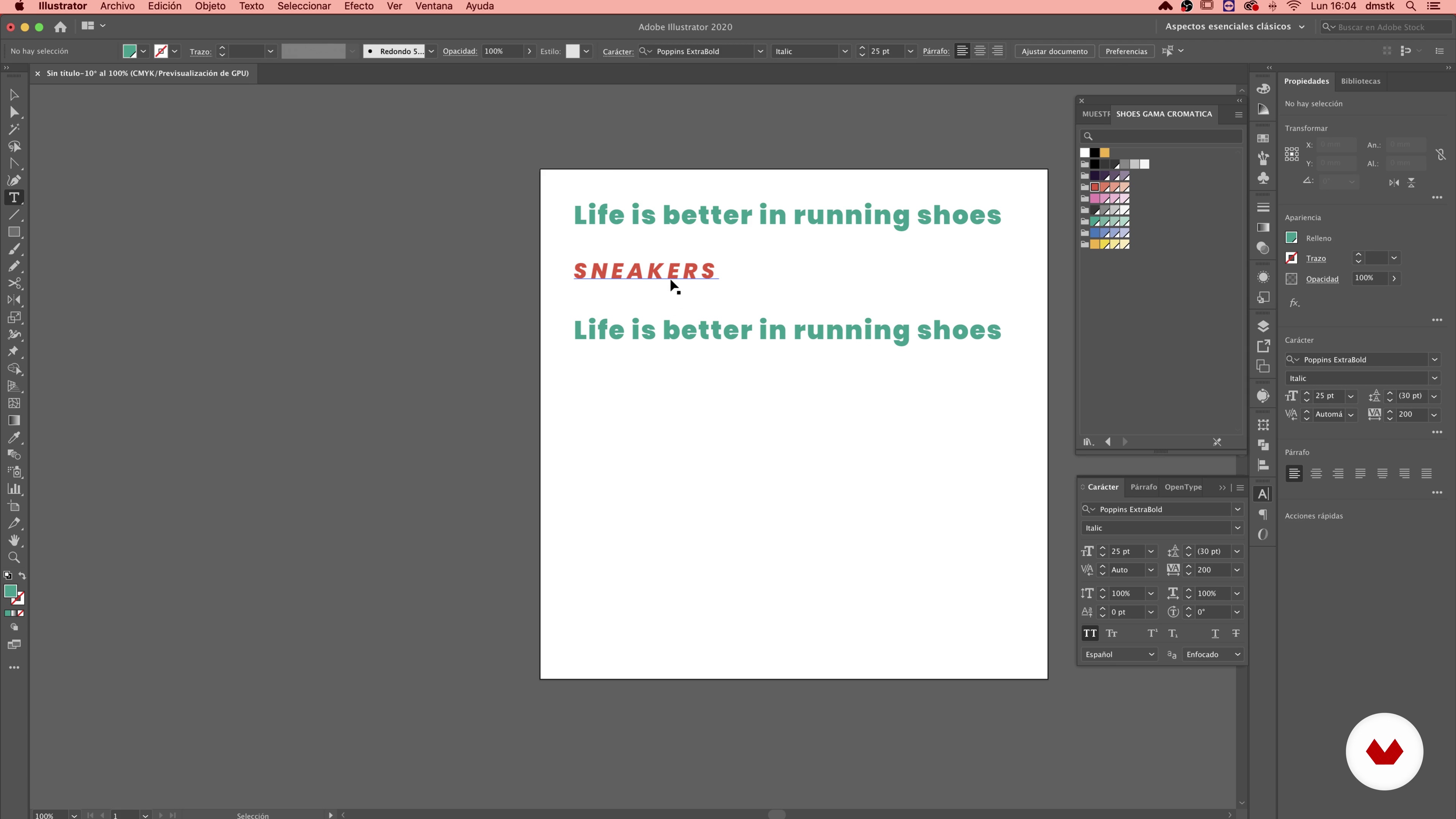Select the Column Graph tool

(14, 489)
